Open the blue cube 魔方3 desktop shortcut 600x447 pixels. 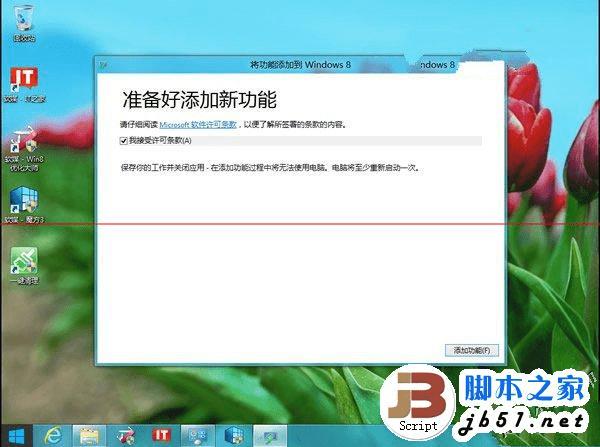24,204
